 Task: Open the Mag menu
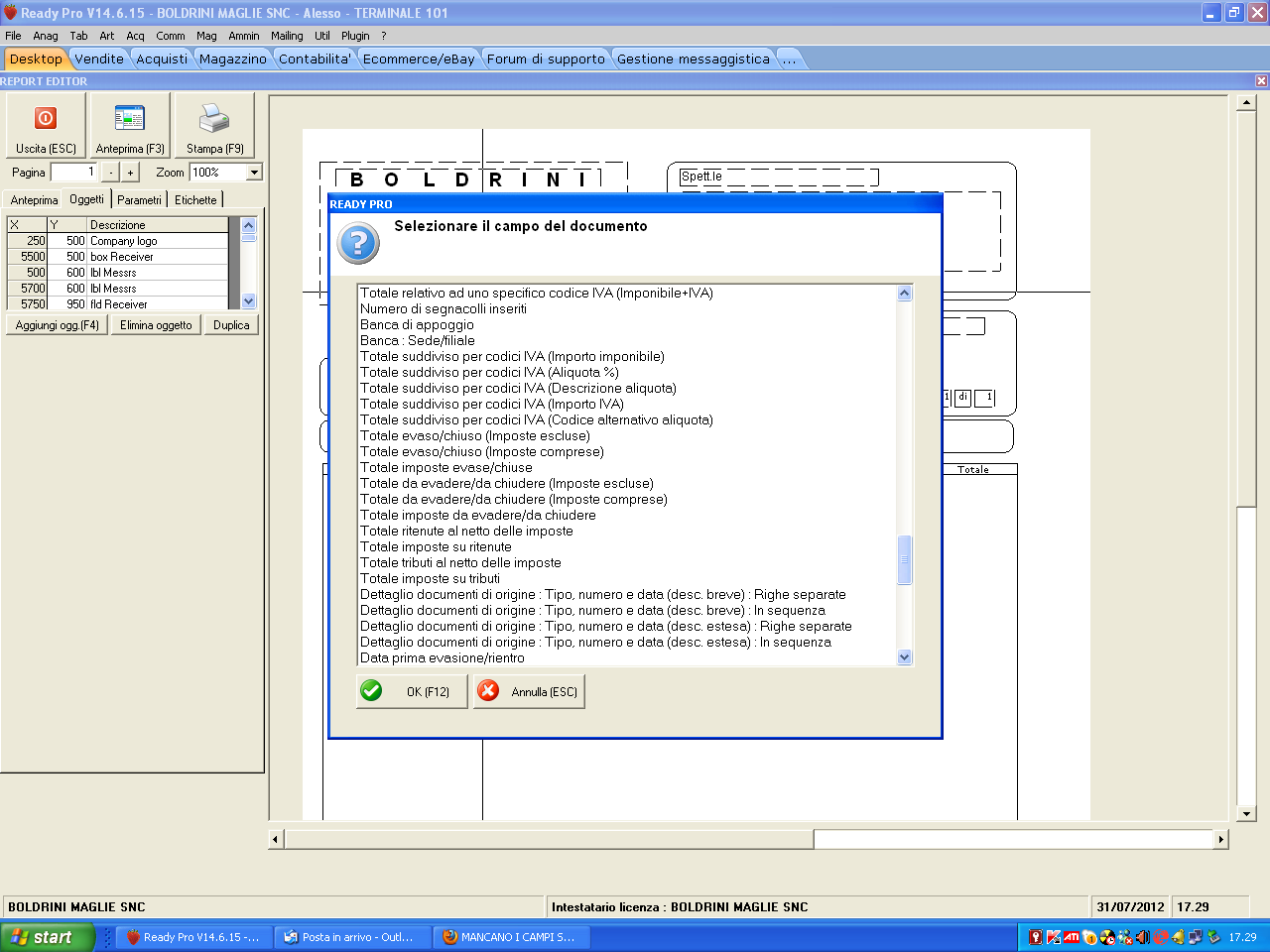[206, 36]
